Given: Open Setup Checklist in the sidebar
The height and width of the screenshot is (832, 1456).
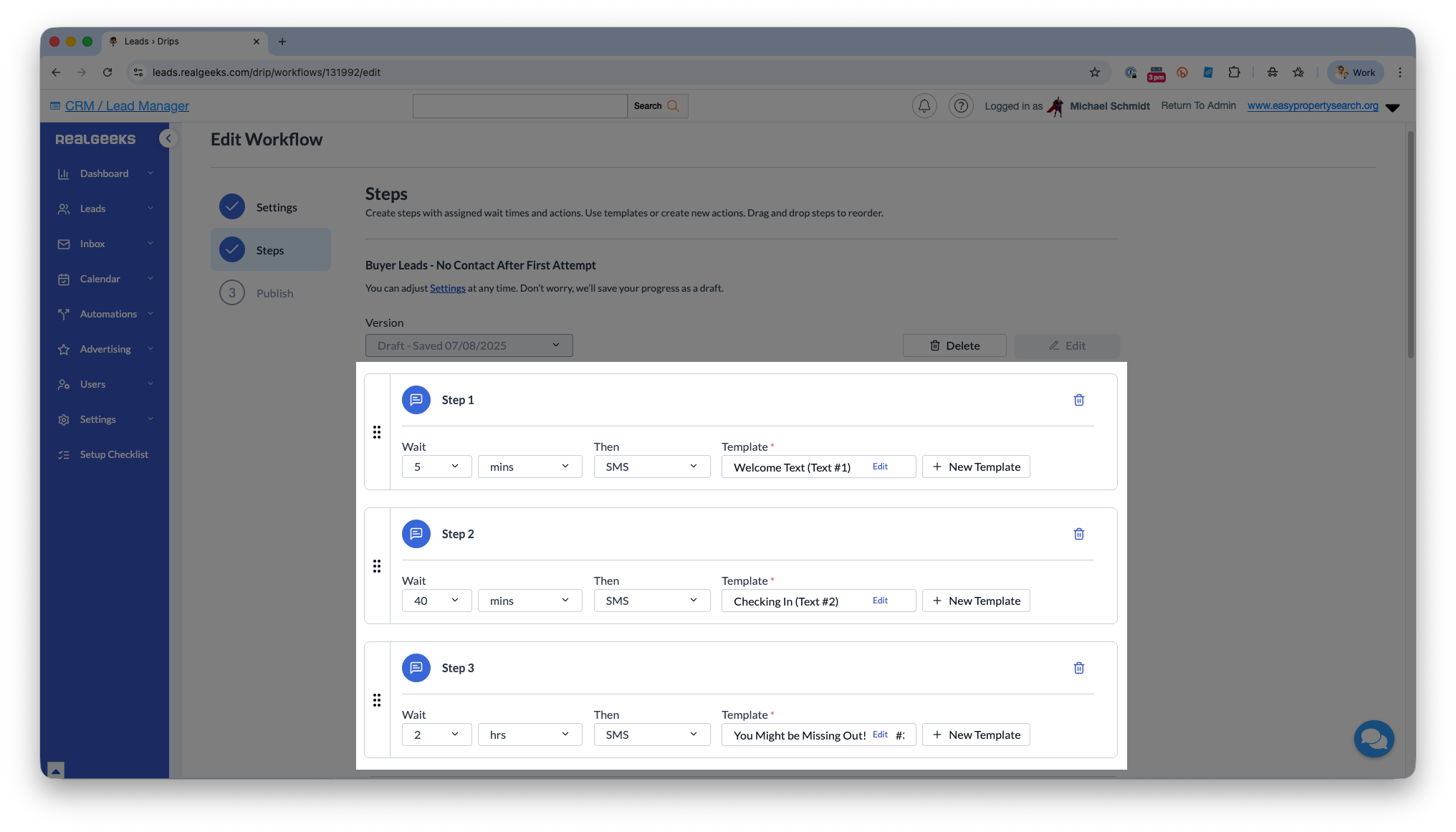Looking at the screenshot, I should pos(113,454).
